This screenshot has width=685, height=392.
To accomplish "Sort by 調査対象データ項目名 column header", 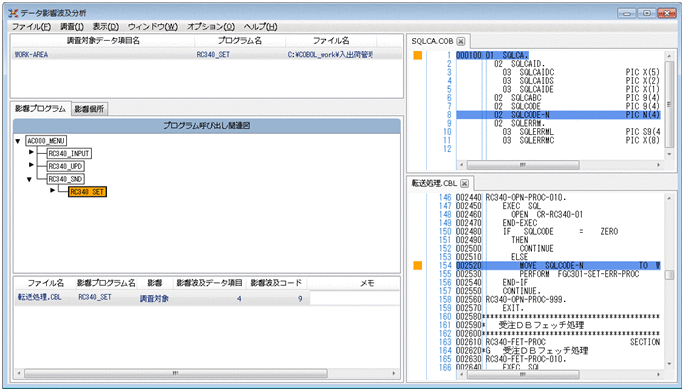I will (103, 41).
